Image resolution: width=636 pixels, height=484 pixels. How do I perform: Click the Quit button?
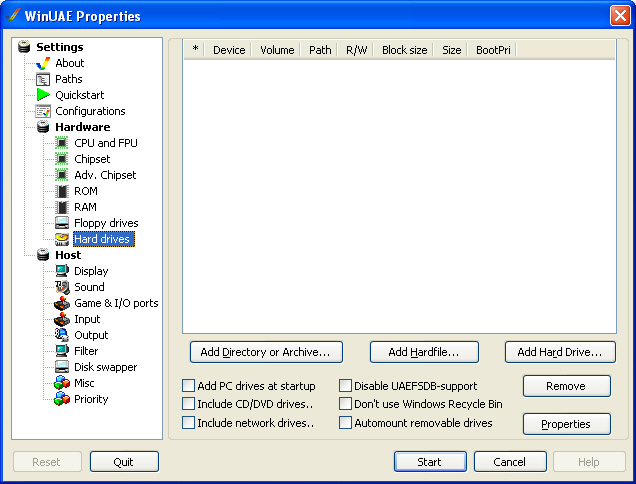pyautogui.click(x=124, y=462)
